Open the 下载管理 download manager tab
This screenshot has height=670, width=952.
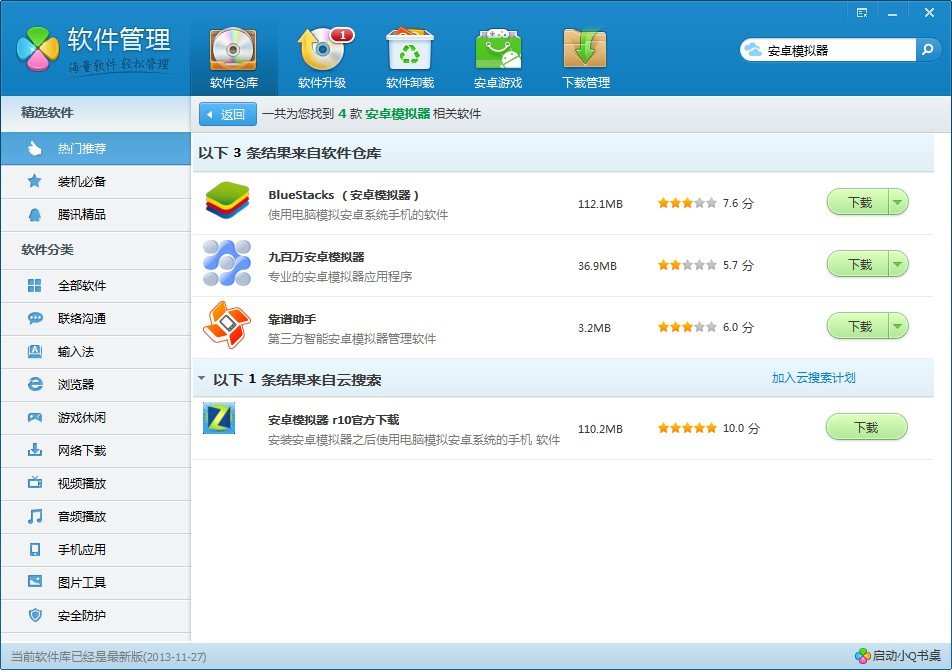pos(586,59)
